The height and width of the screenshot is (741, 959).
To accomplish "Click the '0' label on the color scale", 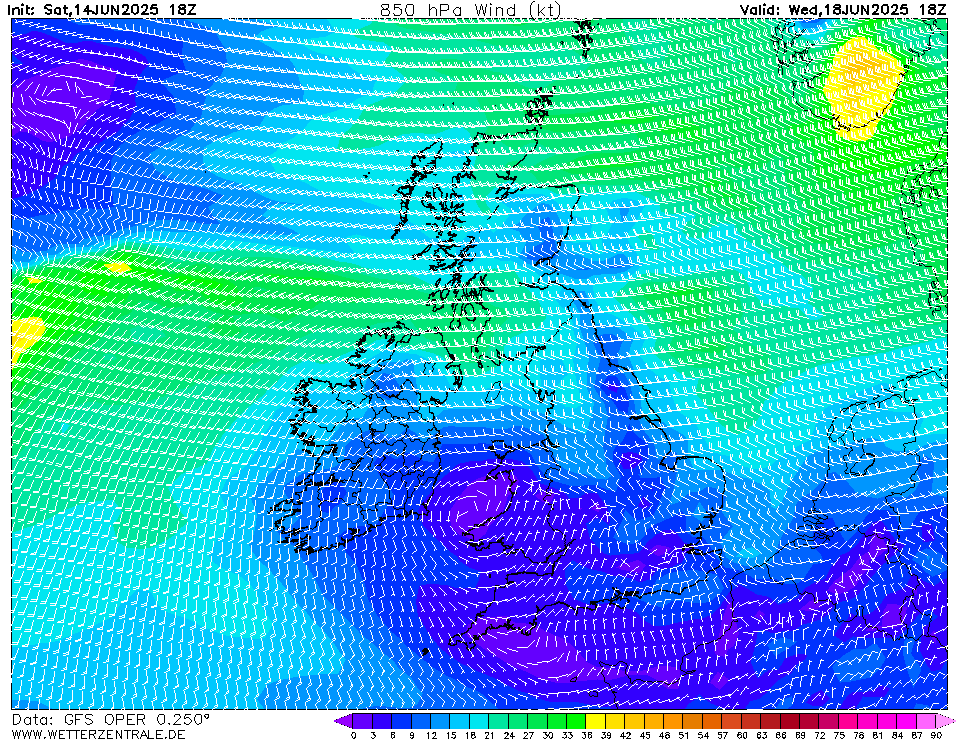I will point(354,735).
